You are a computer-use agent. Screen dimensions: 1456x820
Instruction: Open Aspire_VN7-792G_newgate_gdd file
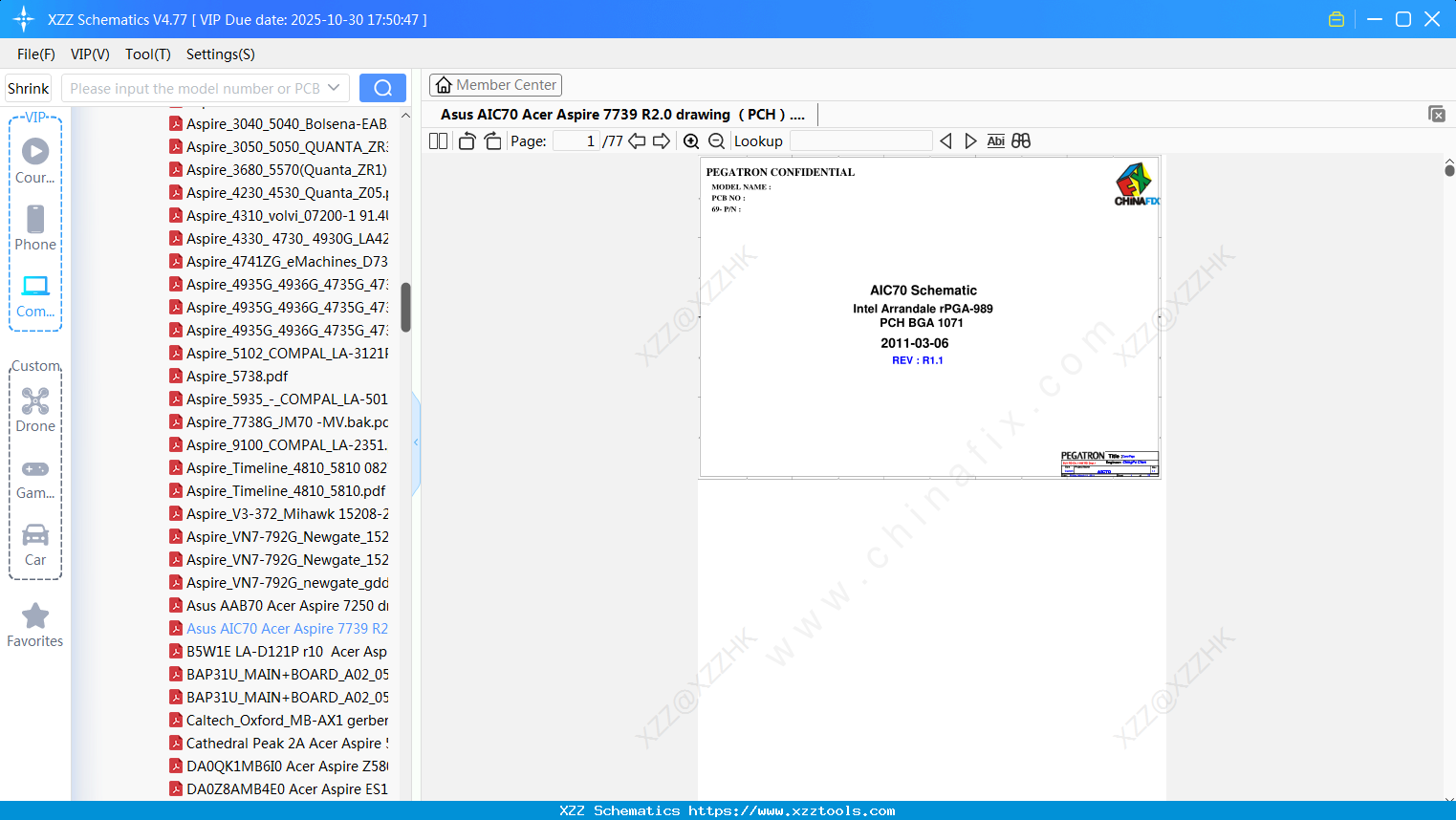279,582
